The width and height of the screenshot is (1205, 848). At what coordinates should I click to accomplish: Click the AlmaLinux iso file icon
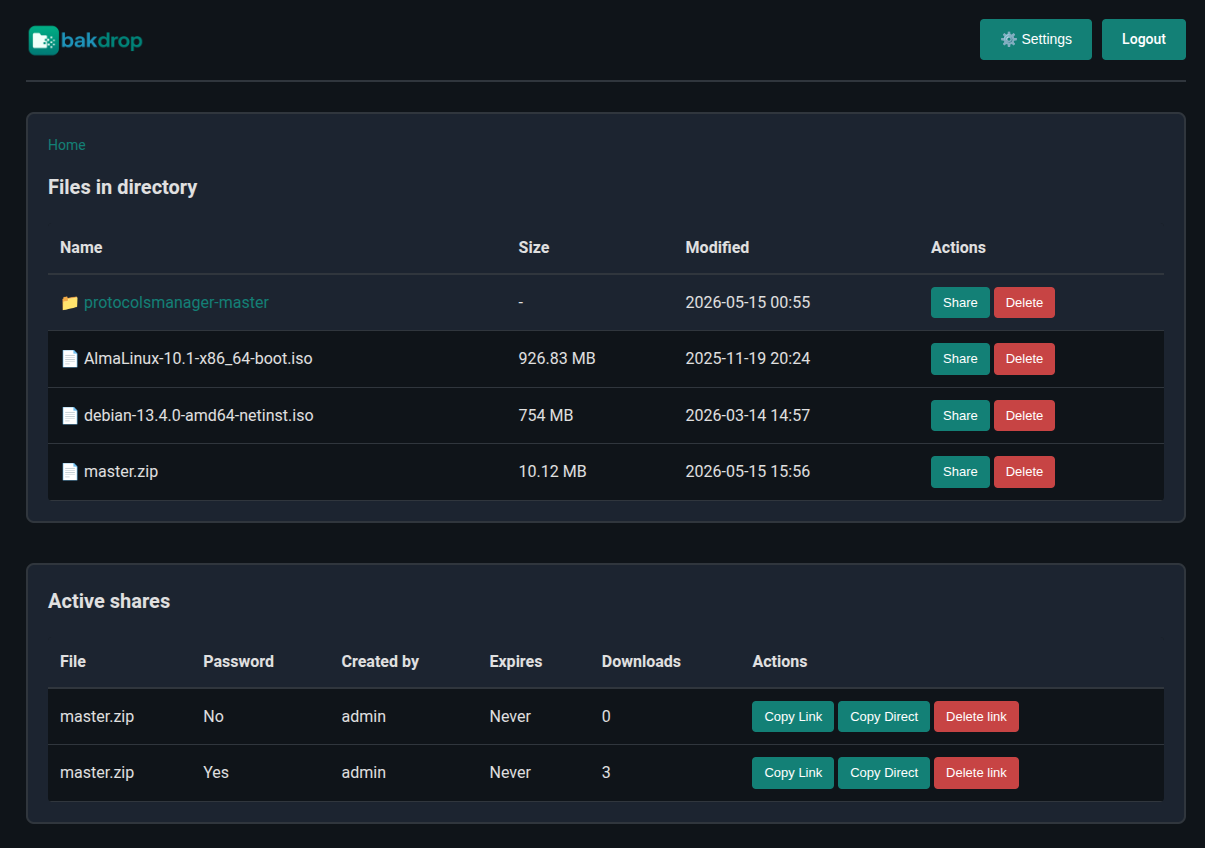[x=69, y=358]
